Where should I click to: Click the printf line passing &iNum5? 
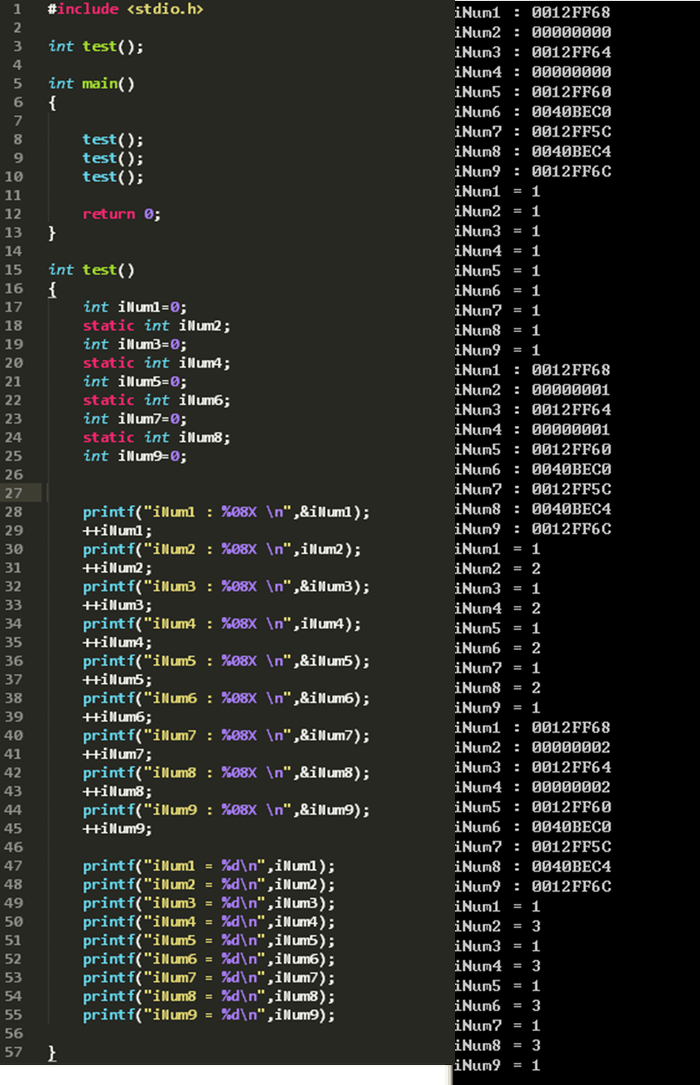pyautogui.click(x=226, y=662)
